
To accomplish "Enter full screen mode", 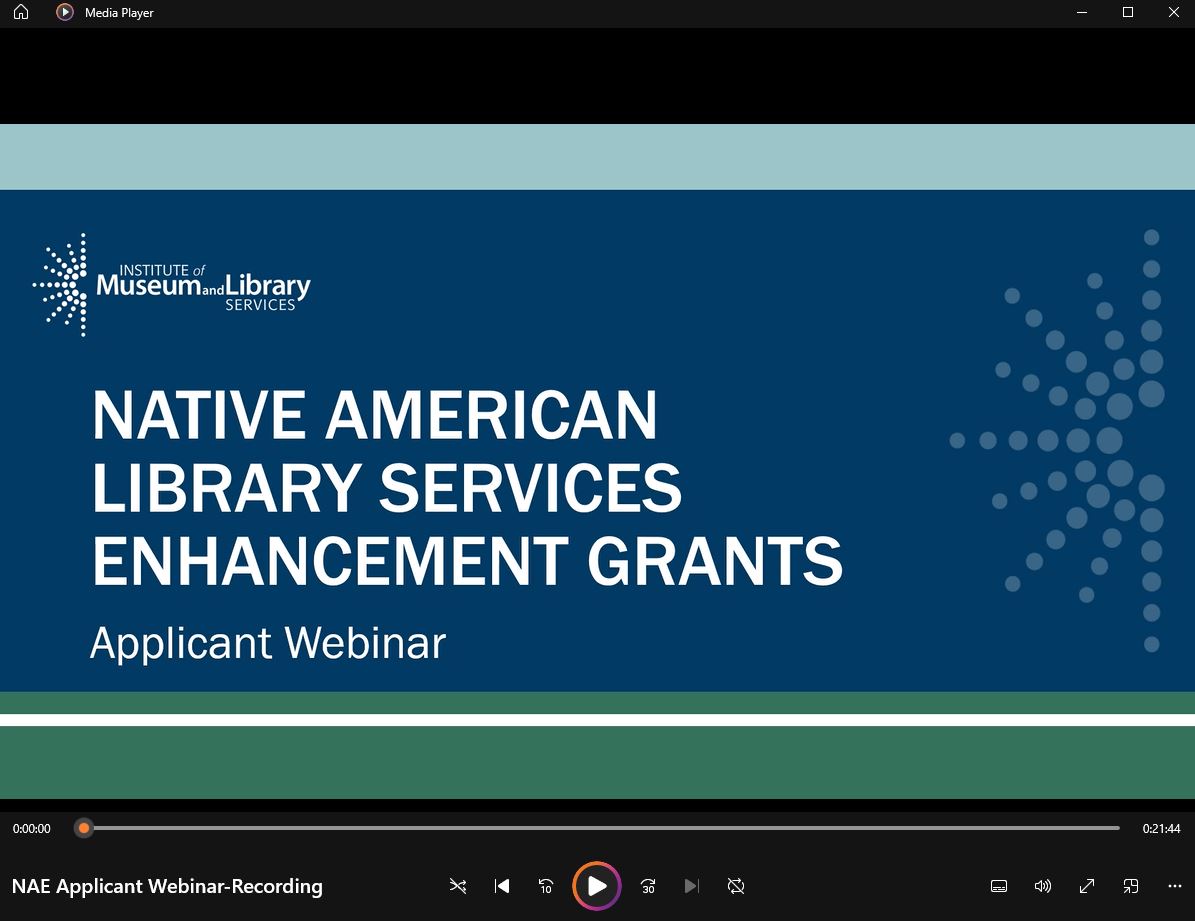I will 1087,886.
